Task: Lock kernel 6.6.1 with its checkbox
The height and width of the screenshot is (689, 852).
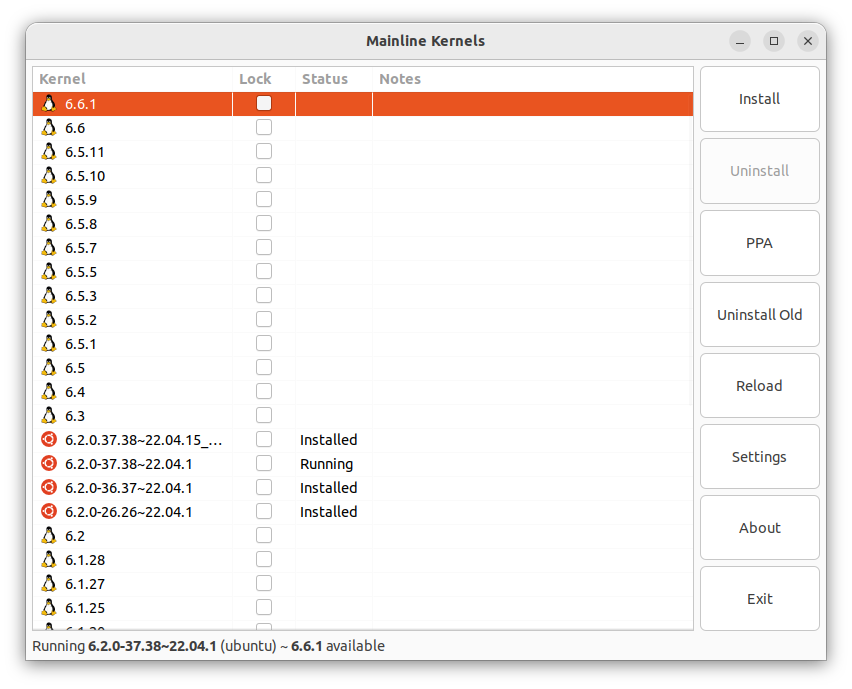Action: click(264, 103)
